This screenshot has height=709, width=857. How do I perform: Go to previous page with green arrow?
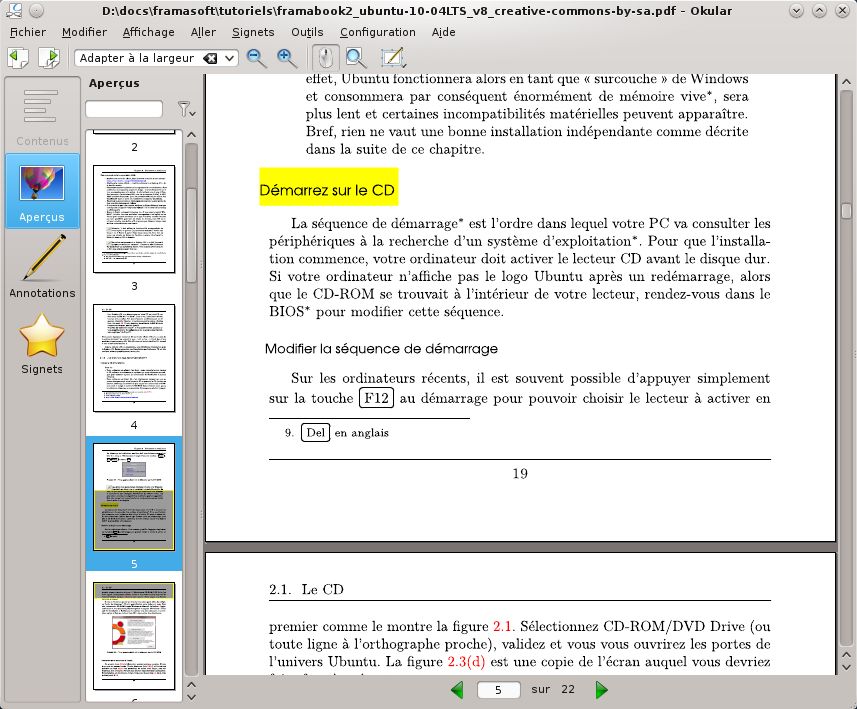pyautogui.click(x=457, y=690)
